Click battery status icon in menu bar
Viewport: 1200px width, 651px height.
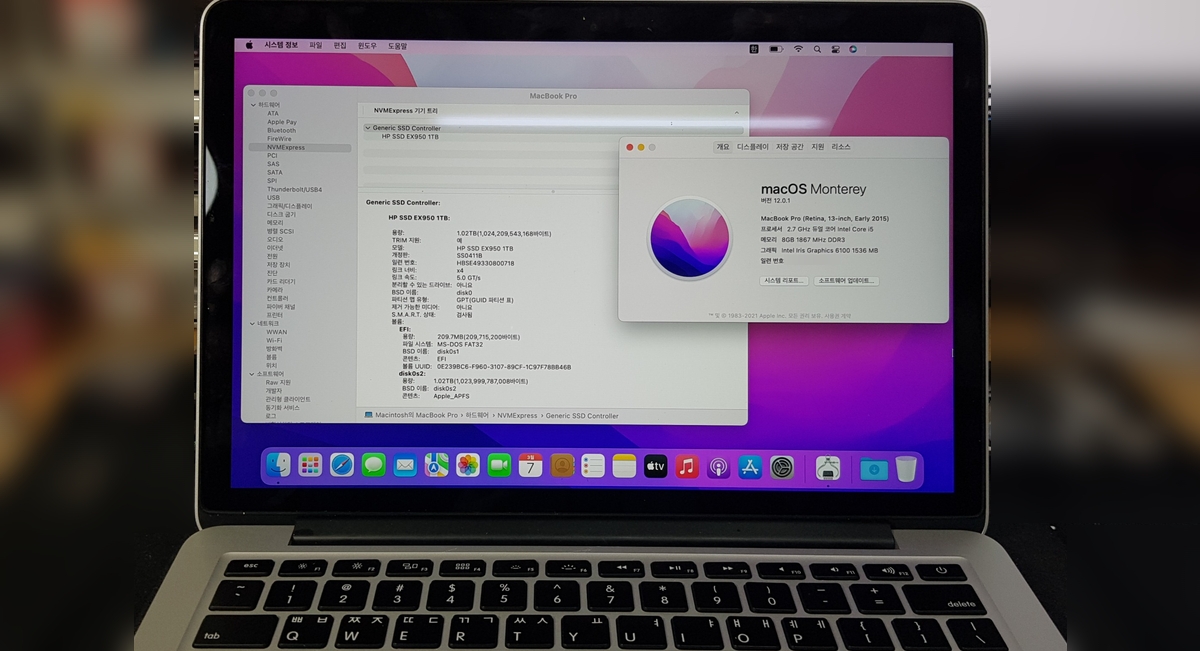coord(776,48)
